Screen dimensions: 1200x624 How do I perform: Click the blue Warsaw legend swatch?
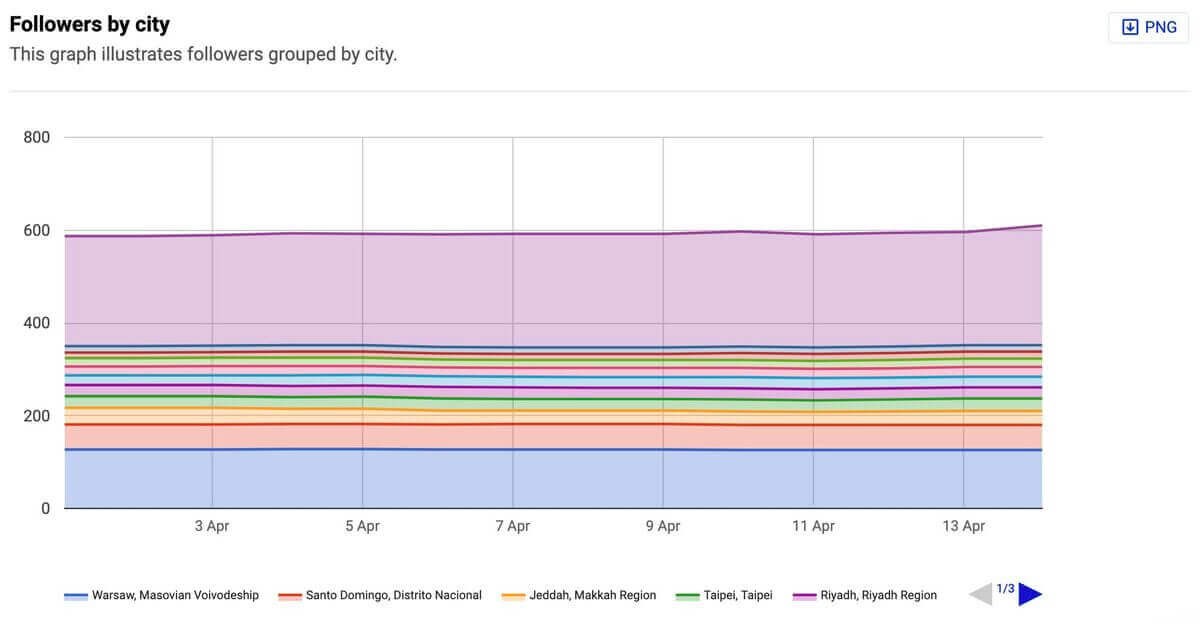[x=76, y=596]
